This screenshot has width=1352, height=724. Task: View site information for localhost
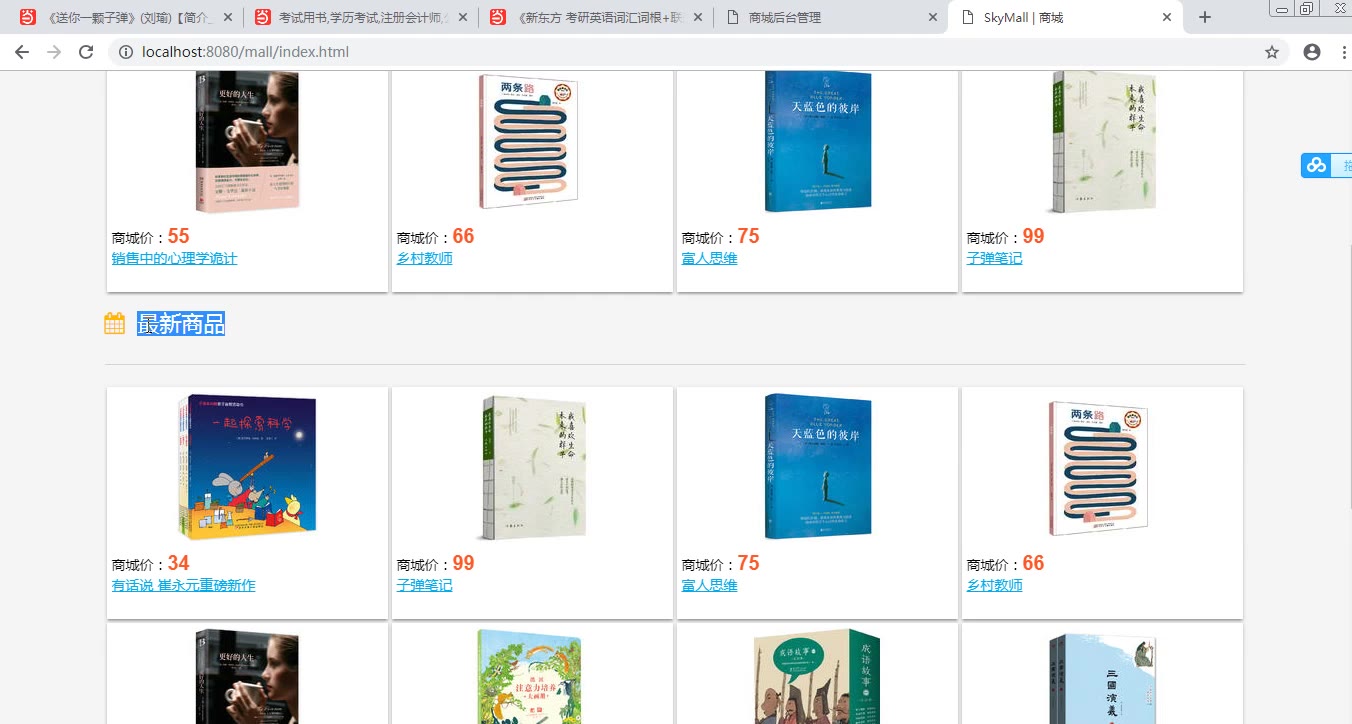point(125,52)
